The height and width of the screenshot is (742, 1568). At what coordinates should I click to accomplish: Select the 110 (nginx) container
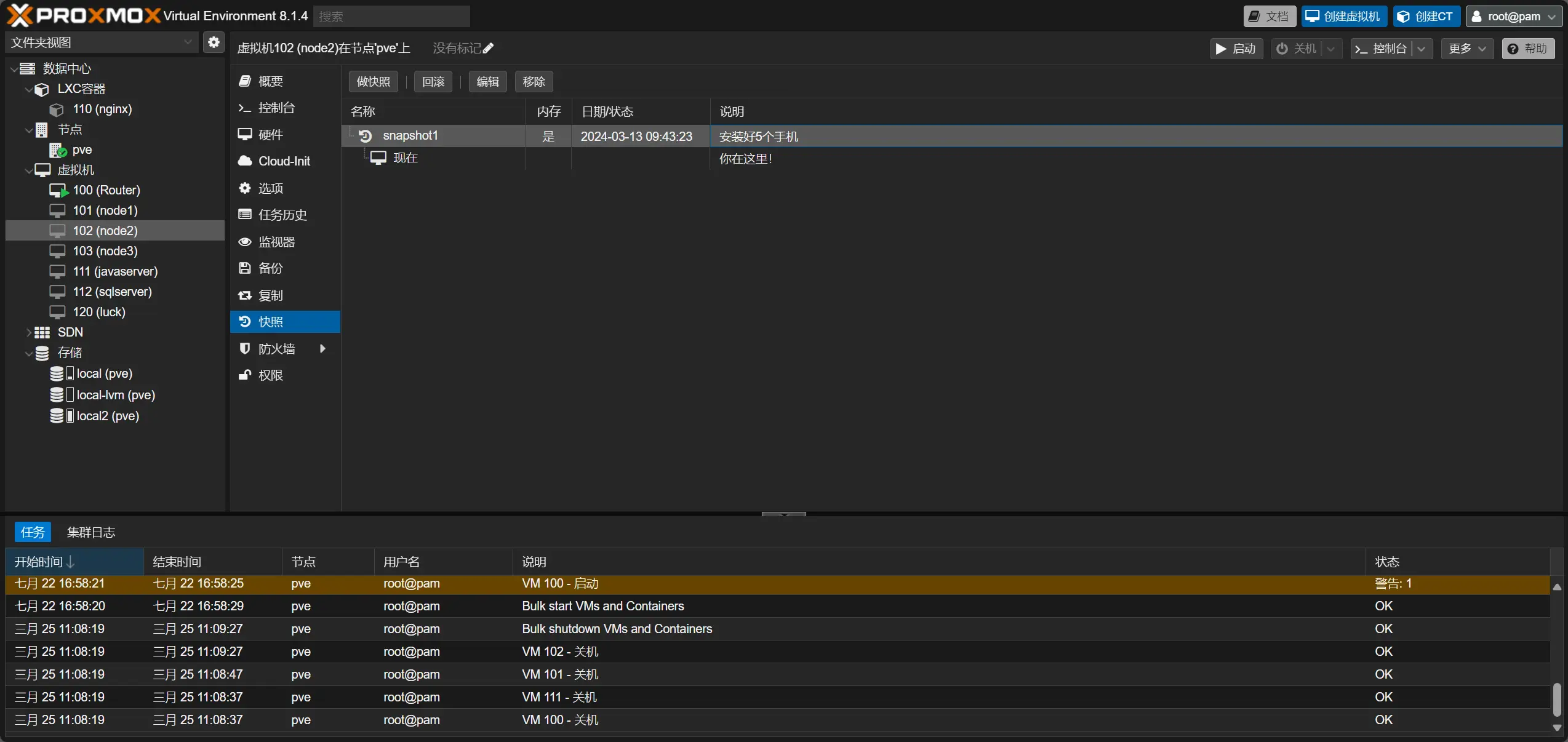click(x=102, y=109)
